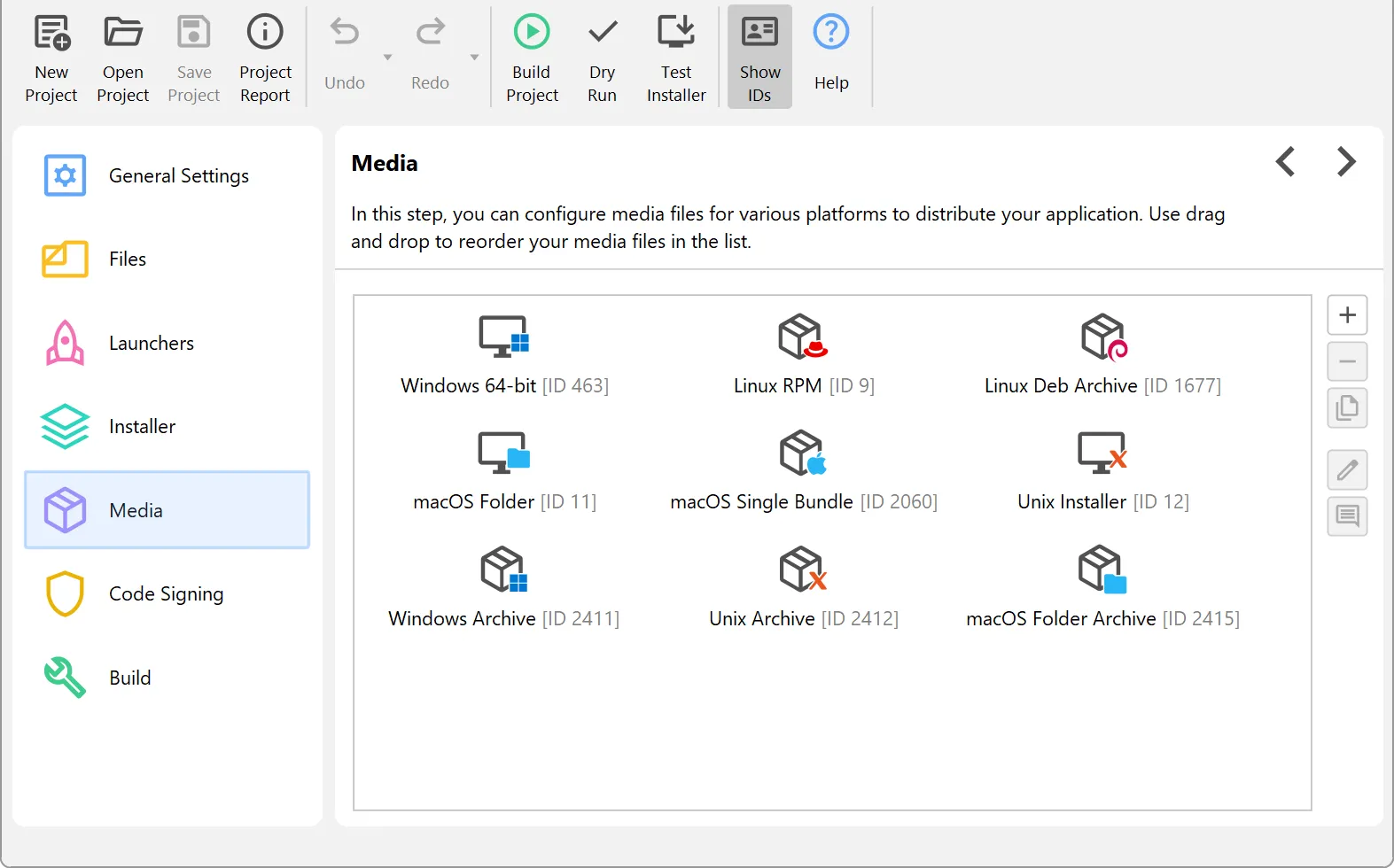The image size is (1394, 868).
Task: Select the macOS Single Bundle media icon
Action: coord(803,453)
